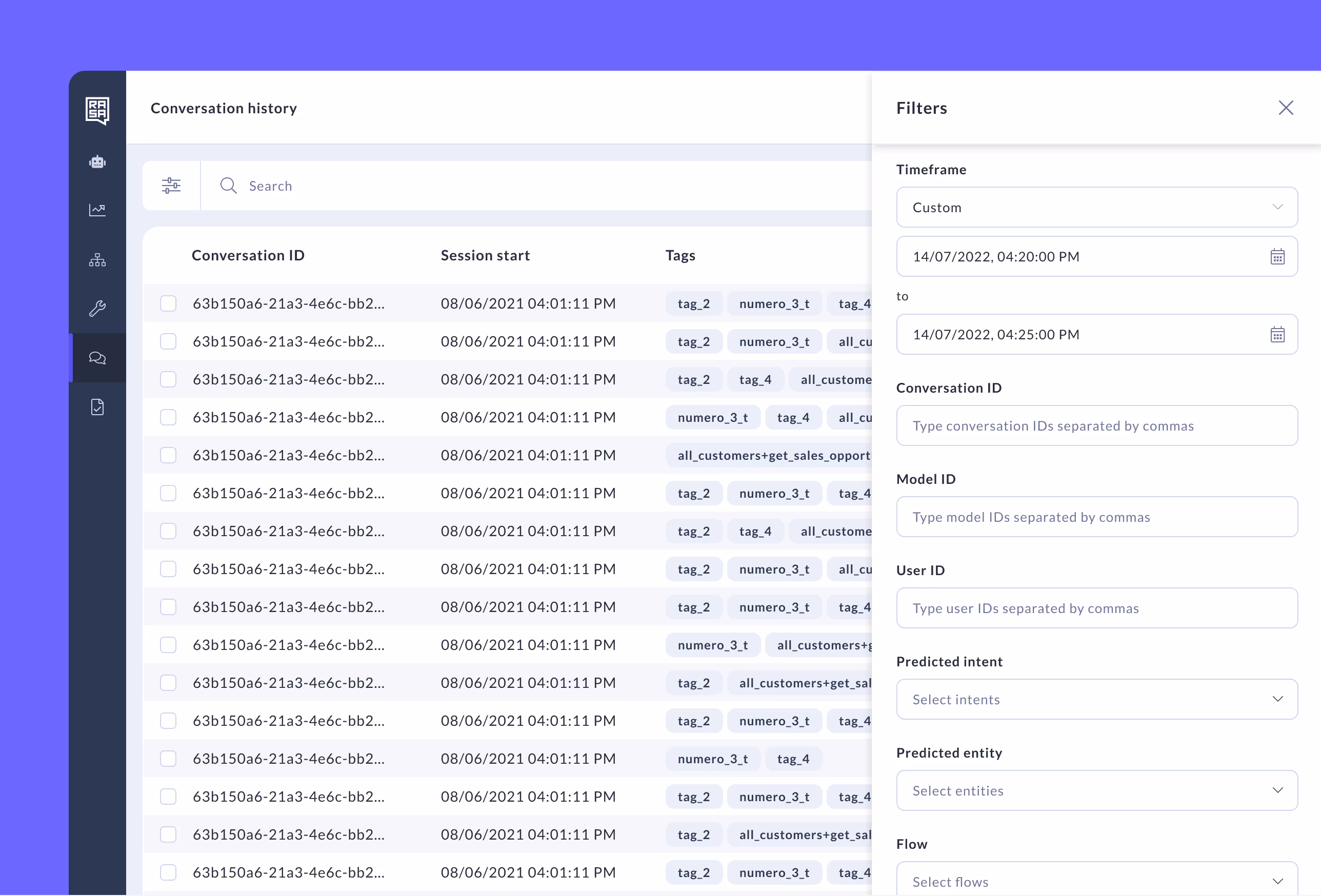Open calendar picker for start date
The image size is (1321, 896).
point(1277,257)
